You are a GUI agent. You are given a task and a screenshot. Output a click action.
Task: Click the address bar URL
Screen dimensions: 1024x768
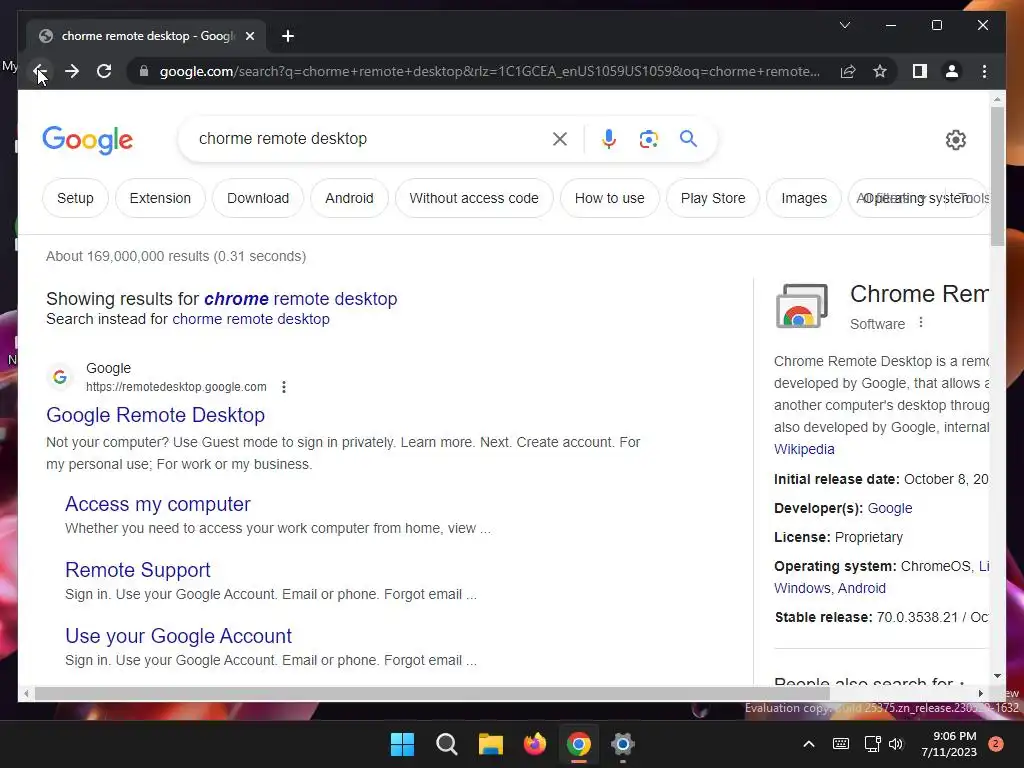490,71
